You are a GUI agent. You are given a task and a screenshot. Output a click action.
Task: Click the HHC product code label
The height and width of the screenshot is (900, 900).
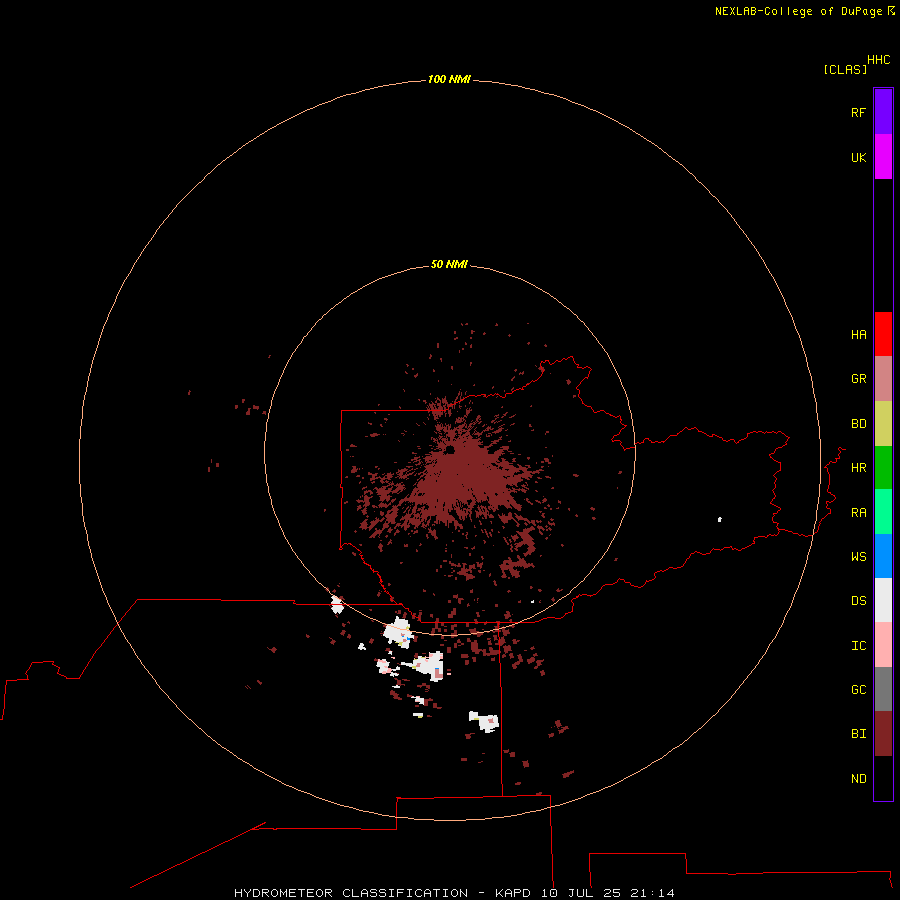tap(879, 60)
